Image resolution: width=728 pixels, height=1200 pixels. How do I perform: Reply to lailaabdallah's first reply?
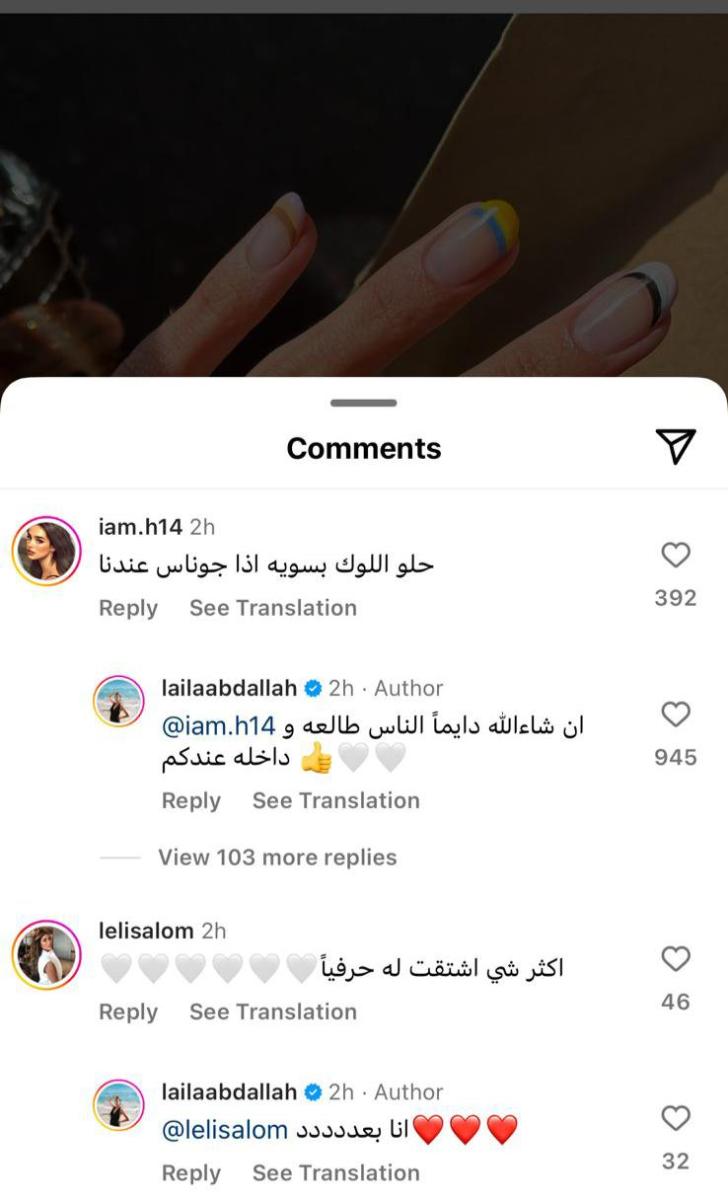(x=191, y=801)
